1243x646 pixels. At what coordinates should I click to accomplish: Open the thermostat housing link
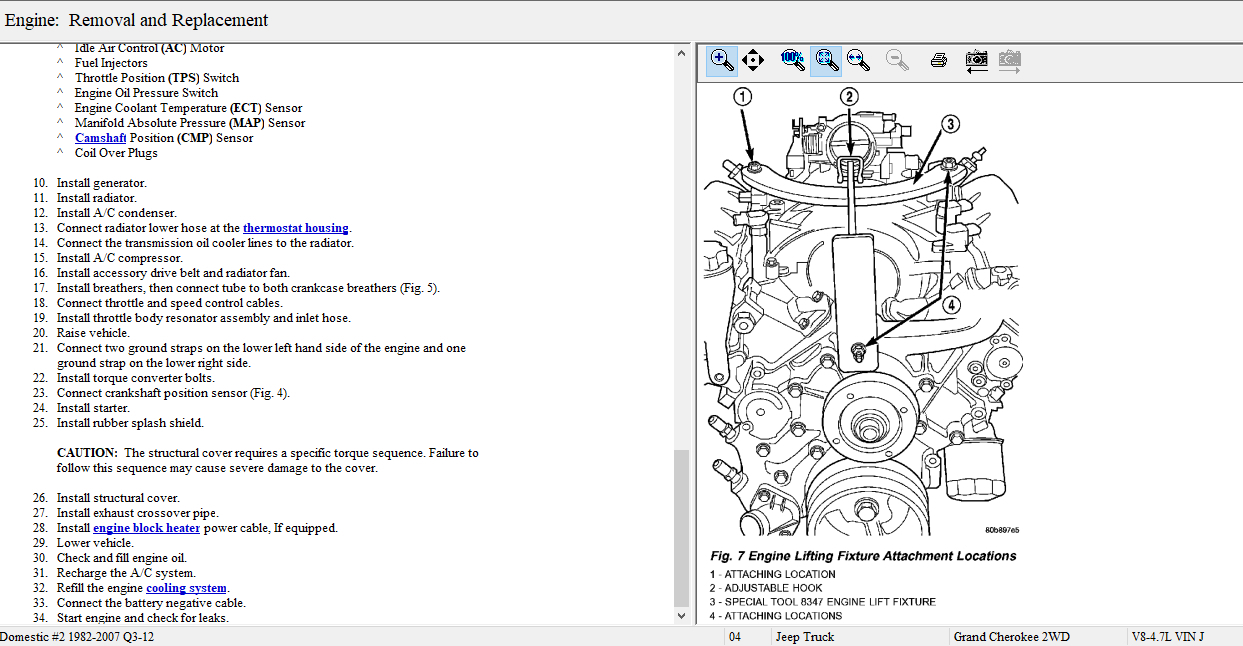click(295, 228)
